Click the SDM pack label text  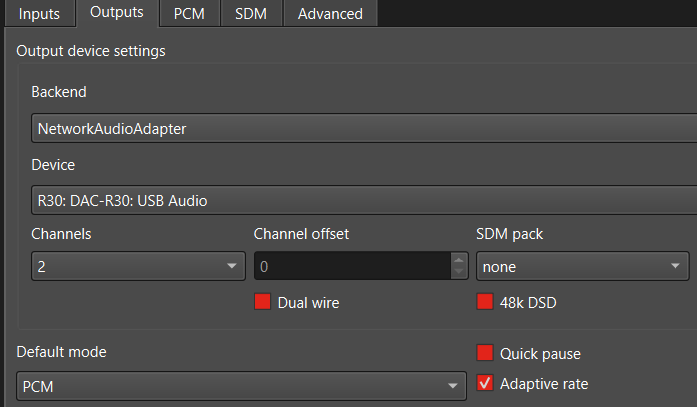[x=509, y=234]
